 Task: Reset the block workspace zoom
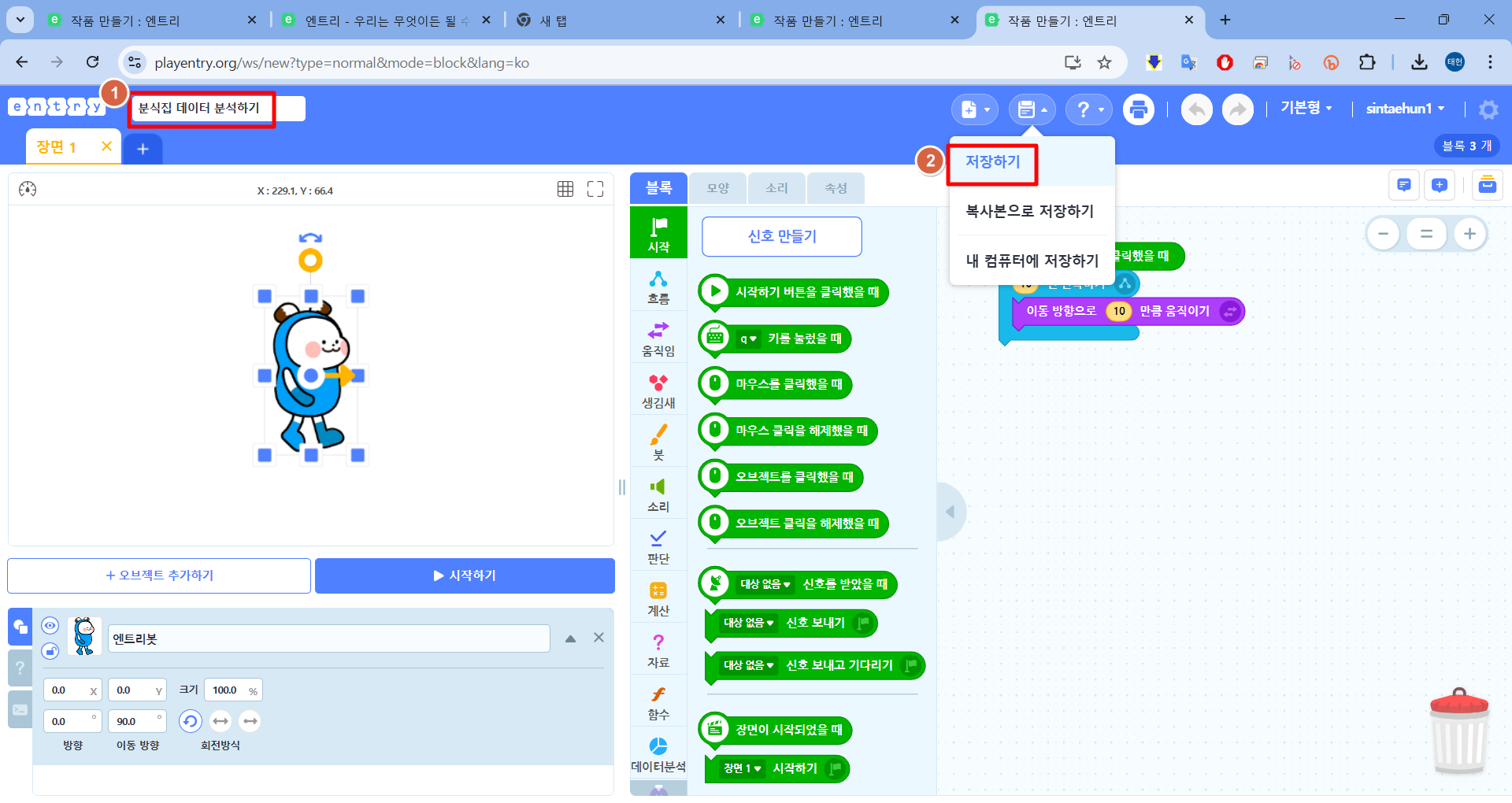tap(1426, 234)
